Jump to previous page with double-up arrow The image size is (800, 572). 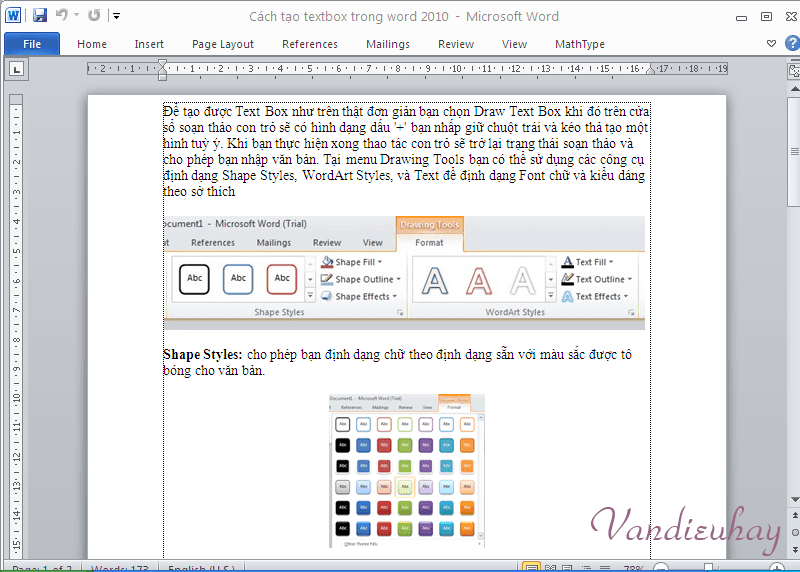pos(794,515)
